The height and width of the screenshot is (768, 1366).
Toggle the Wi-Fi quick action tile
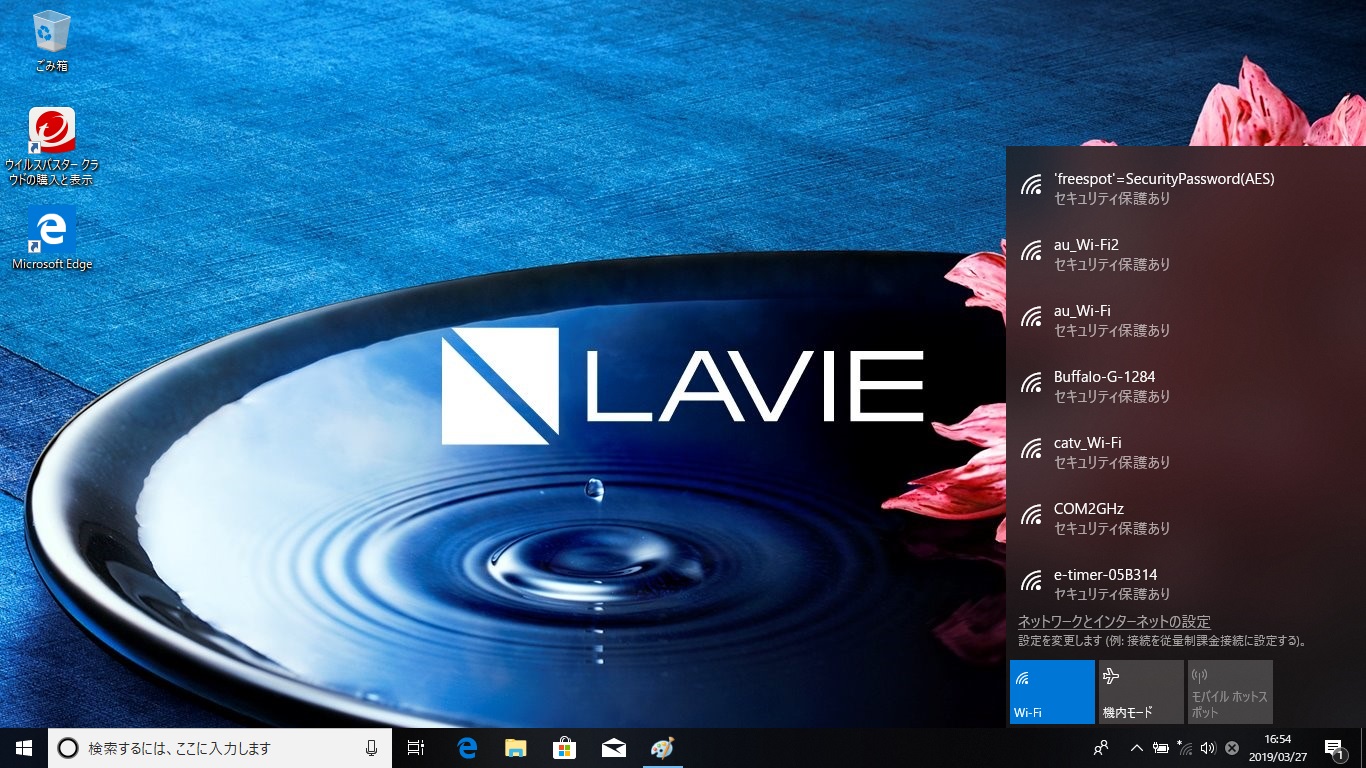point(1052,691)
